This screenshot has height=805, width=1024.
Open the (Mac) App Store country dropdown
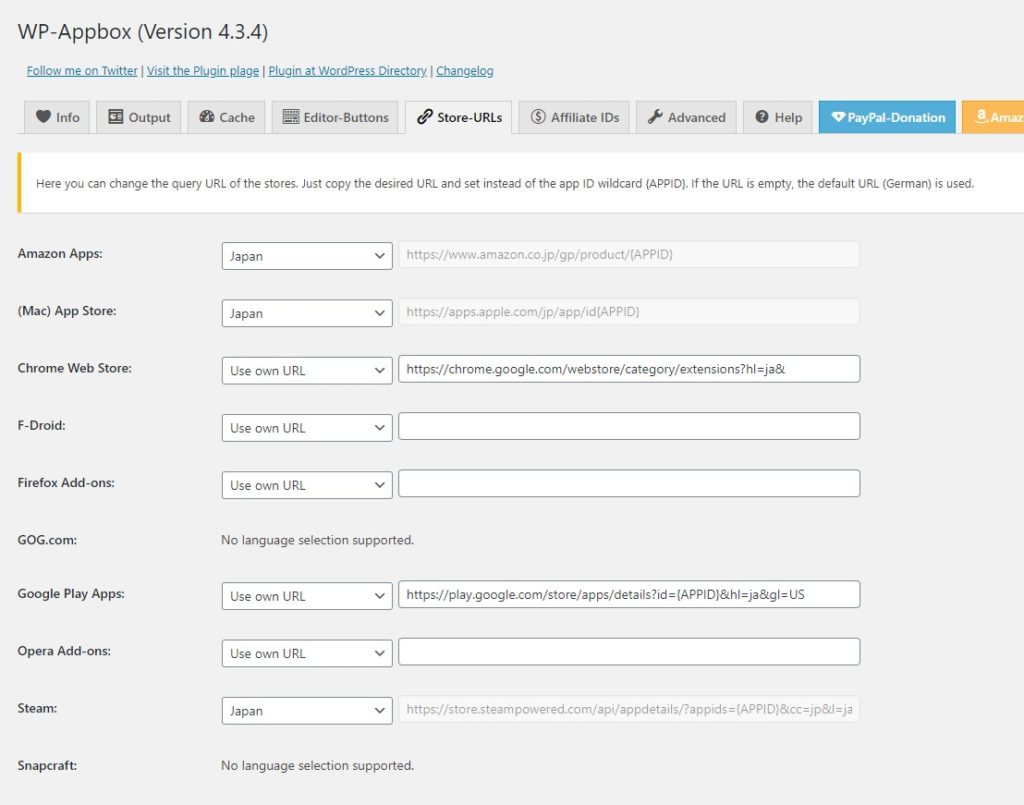point(307,313)
